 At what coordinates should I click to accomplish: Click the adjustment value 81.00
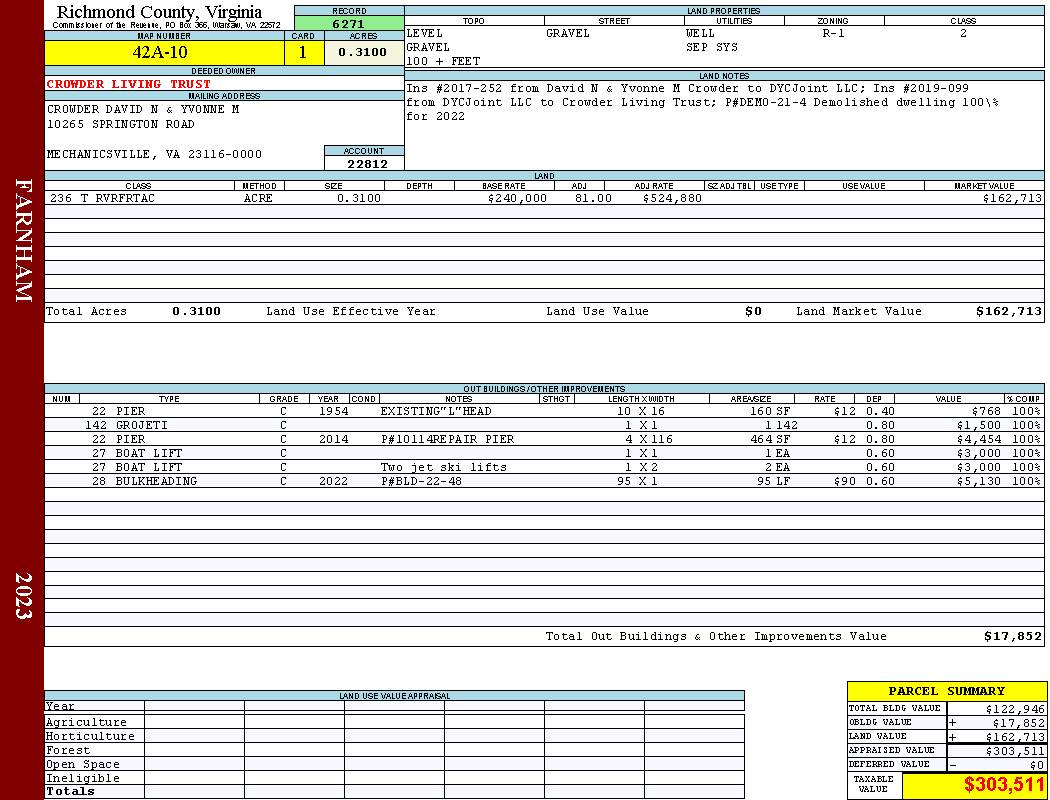tap(593, 199)
